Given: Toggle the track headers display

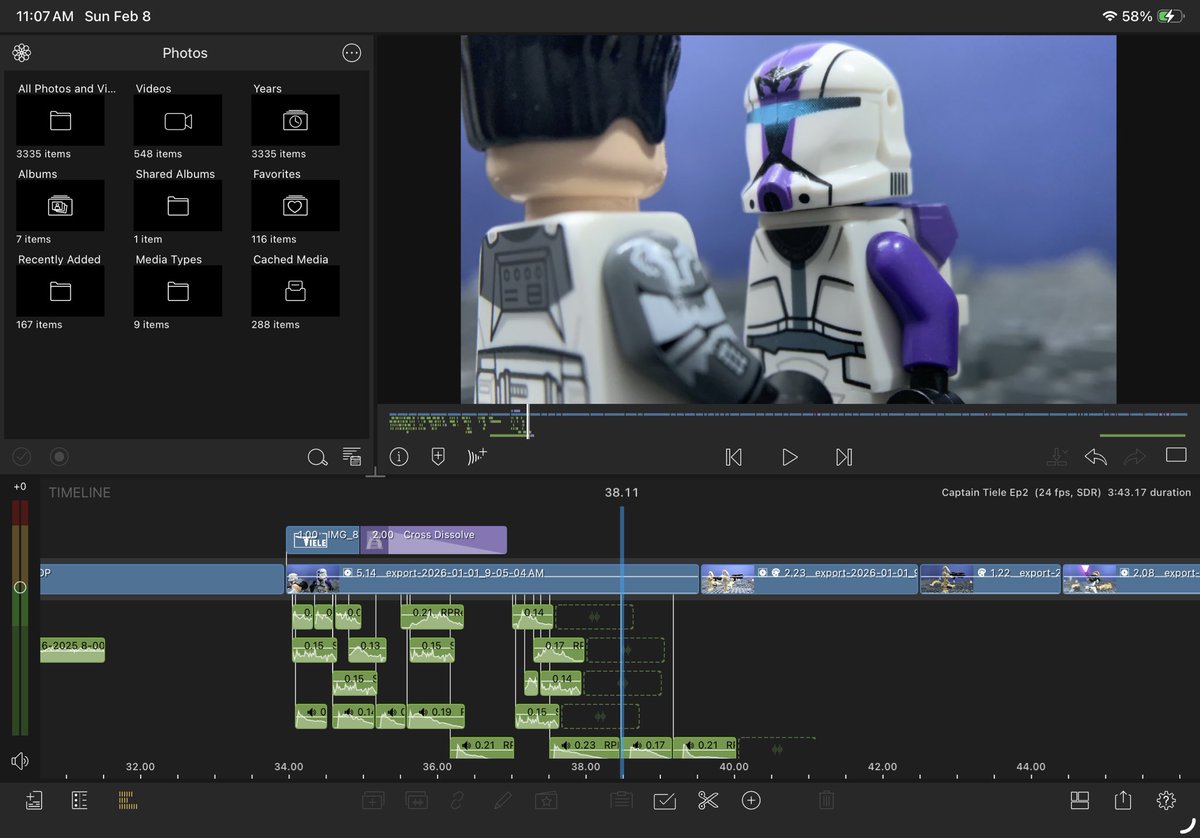Looking at the screenshot, I should (80, 800).
